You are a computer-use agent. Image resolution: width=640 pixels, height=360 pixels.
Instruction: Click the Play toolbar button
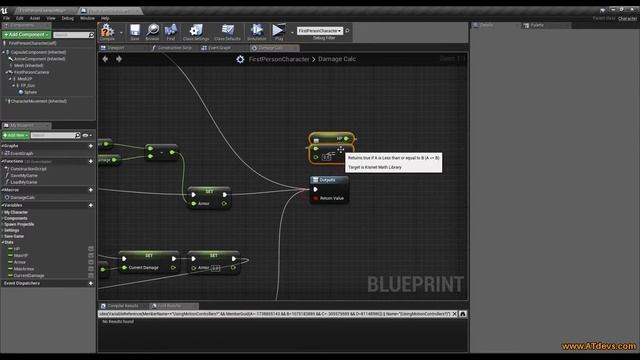279,32
